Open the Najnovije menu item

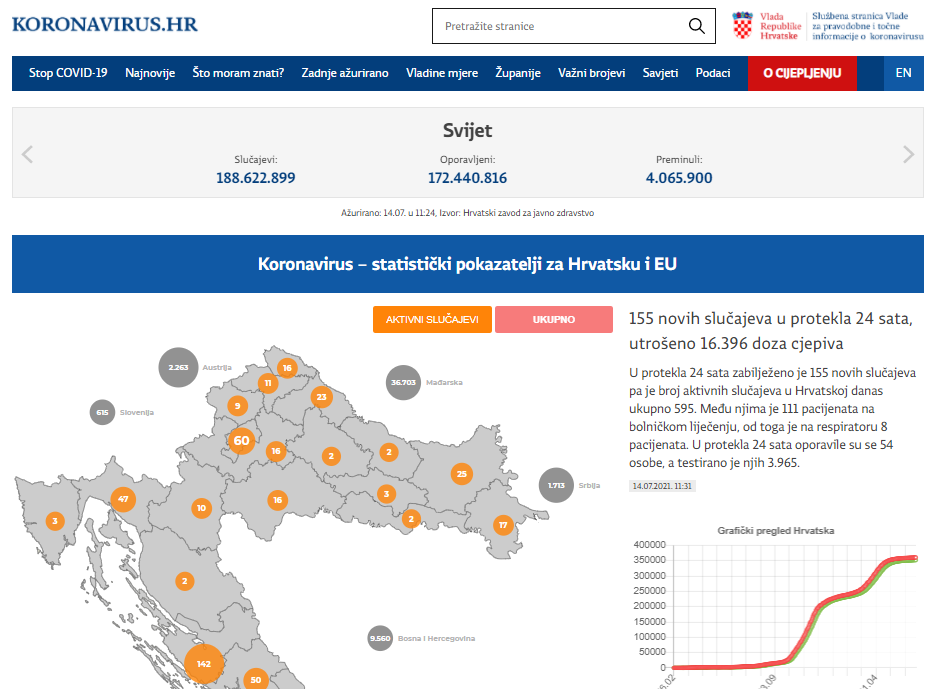coord(150,72)
